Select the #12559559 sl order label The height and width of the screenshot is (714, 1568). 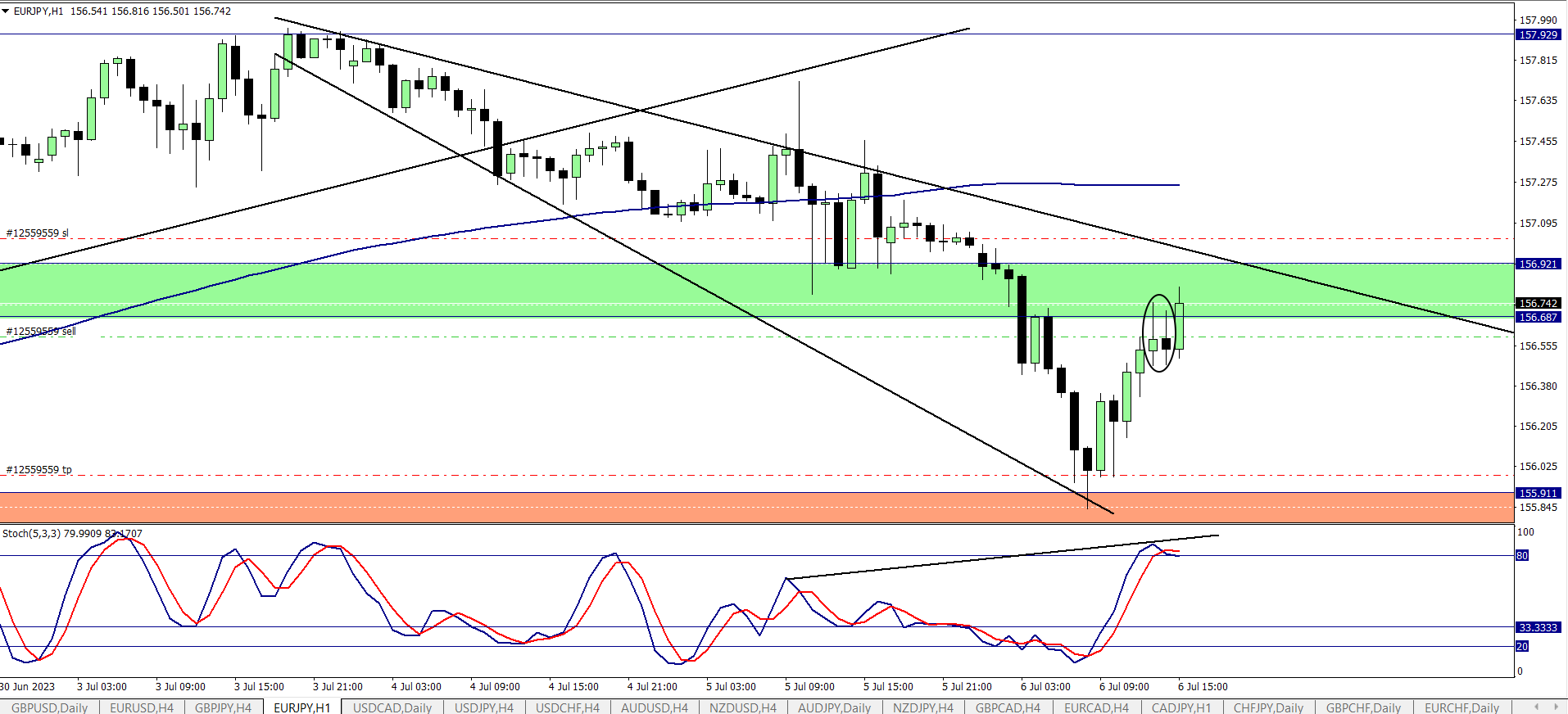point(38,233)
